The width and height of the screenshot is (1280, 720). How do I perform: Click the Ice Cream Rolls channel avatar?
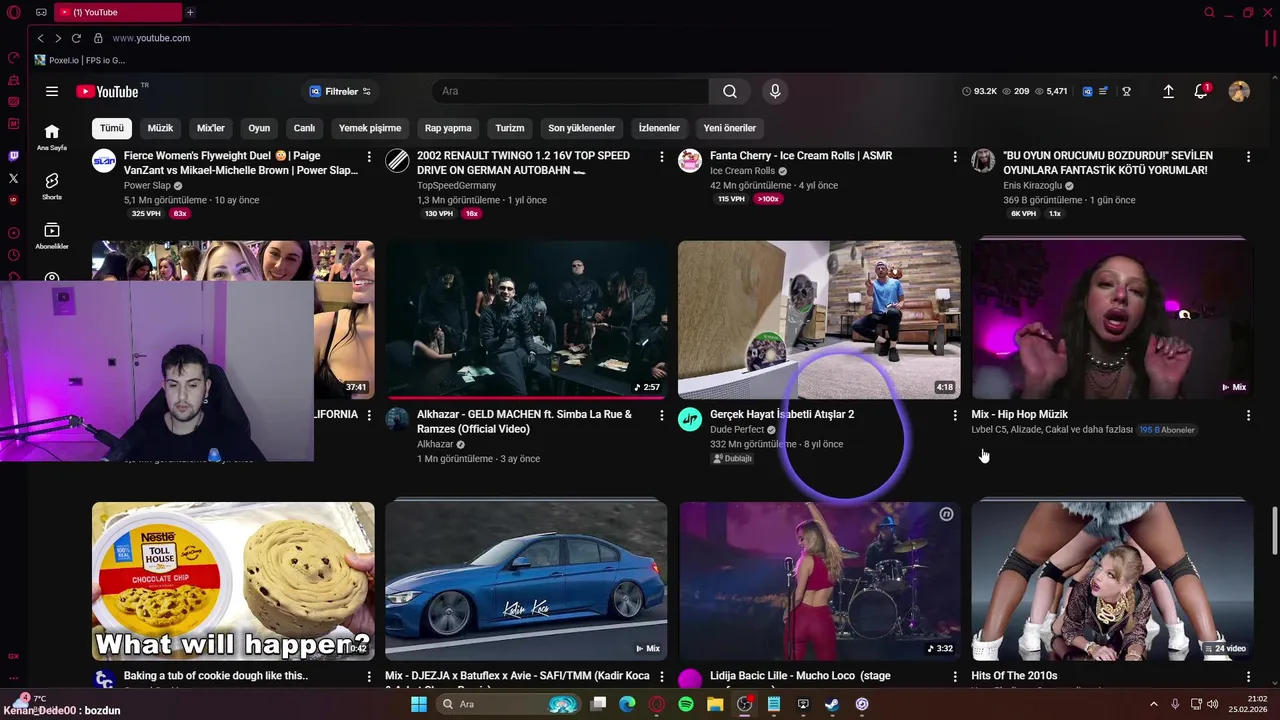pyautogui.click(x=690, y=160)
